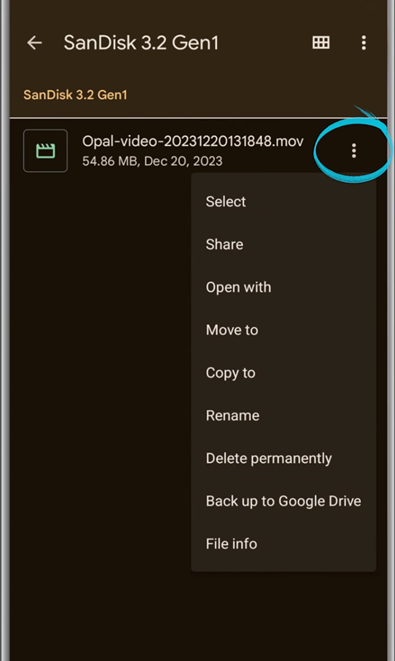Image resolution: width=395 pixels, height=661 pixels.
Task: Open the top-right overflow menu
Action: pos(364,43)
